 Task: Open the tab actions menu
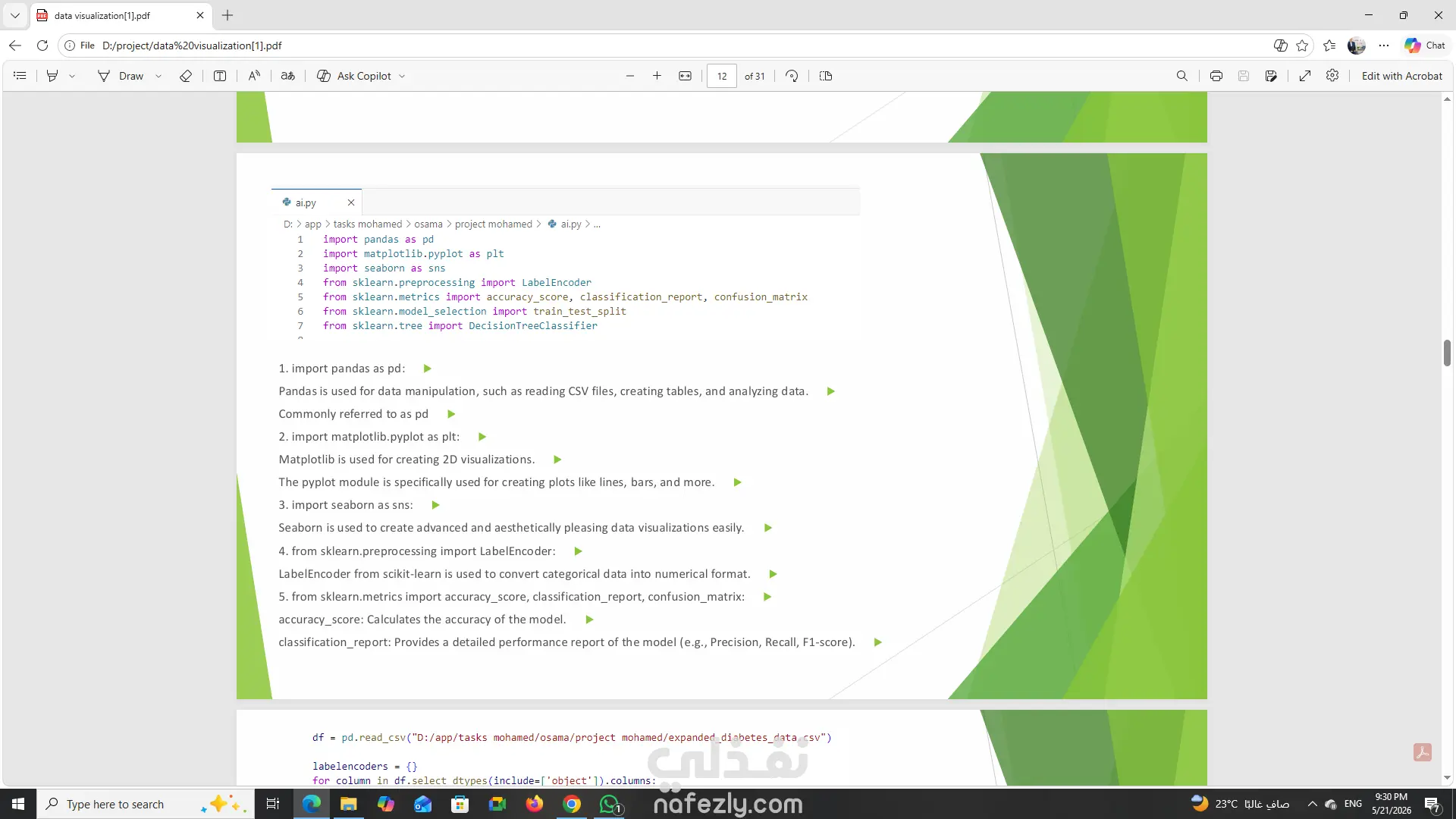14,15
